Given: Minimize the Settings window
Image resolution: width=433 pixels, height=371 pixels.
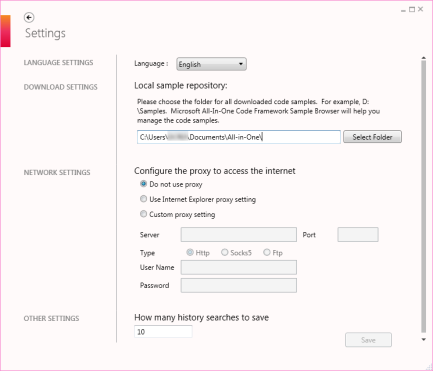Looking at the screenshot, I should tap(403, 10).
